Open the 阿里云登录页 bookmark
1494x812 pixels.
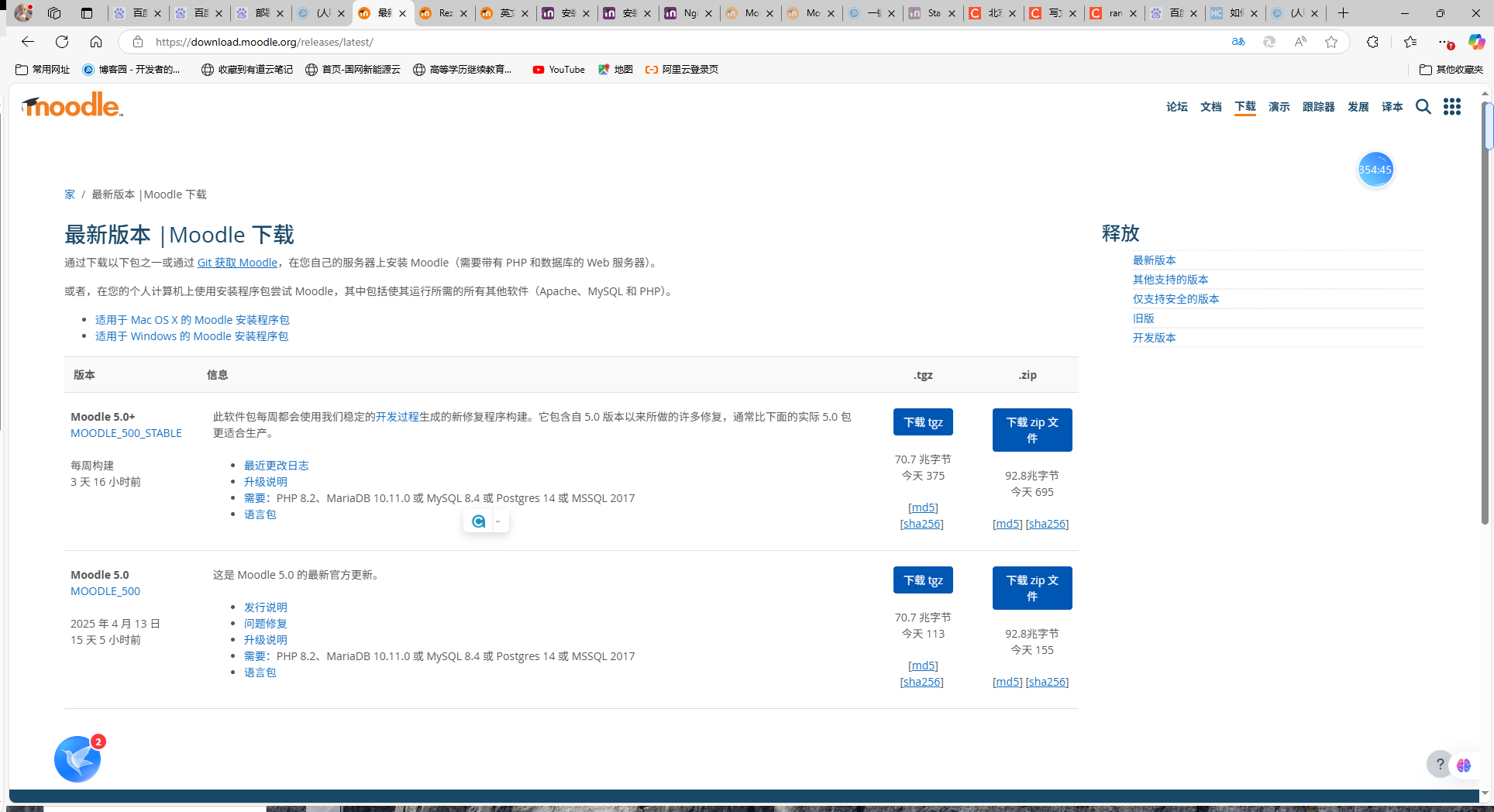tap(682, 70)
